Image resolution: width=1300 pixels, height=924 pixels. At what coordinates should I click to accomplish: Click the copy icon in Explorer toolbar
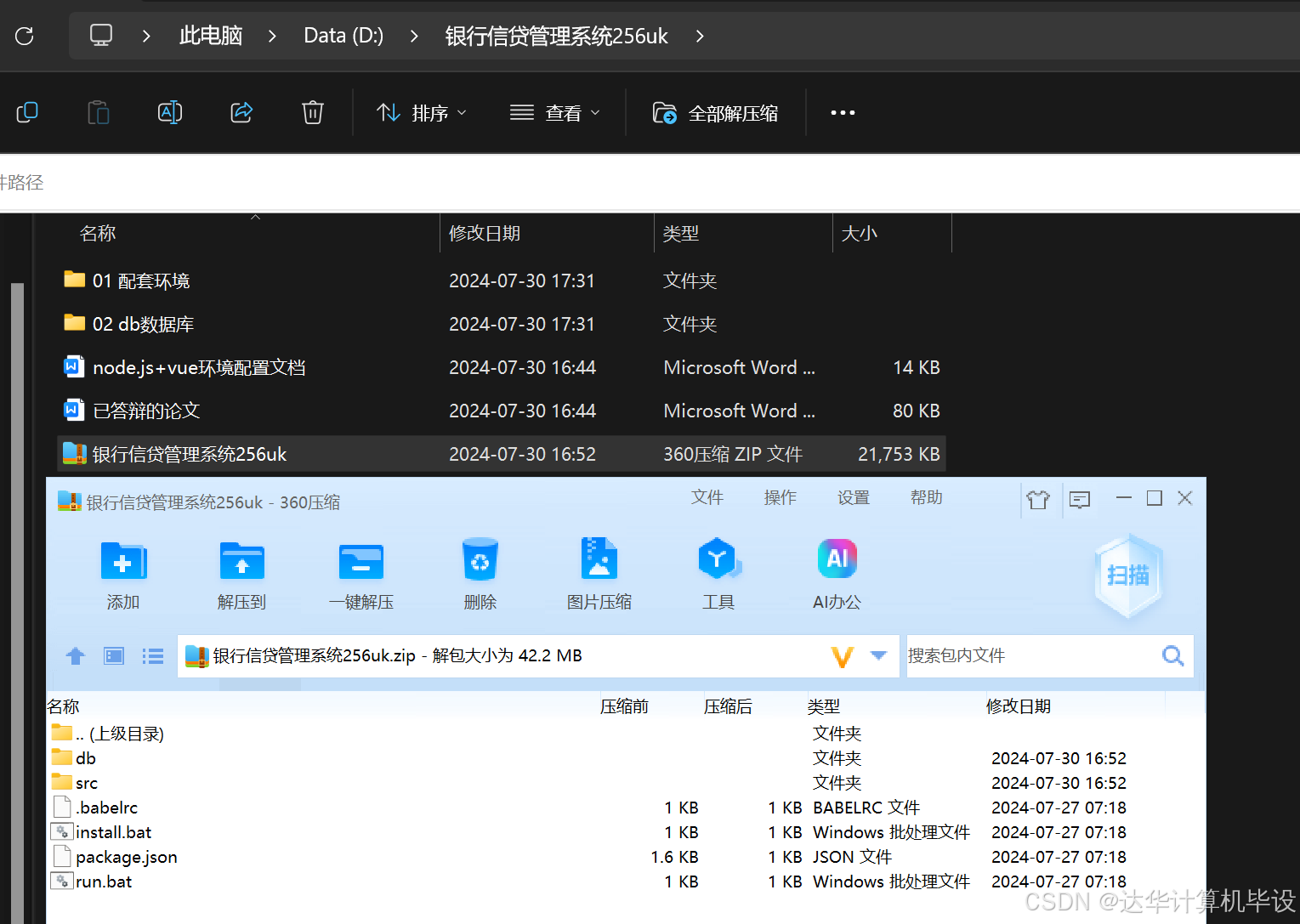pos(27,112)
